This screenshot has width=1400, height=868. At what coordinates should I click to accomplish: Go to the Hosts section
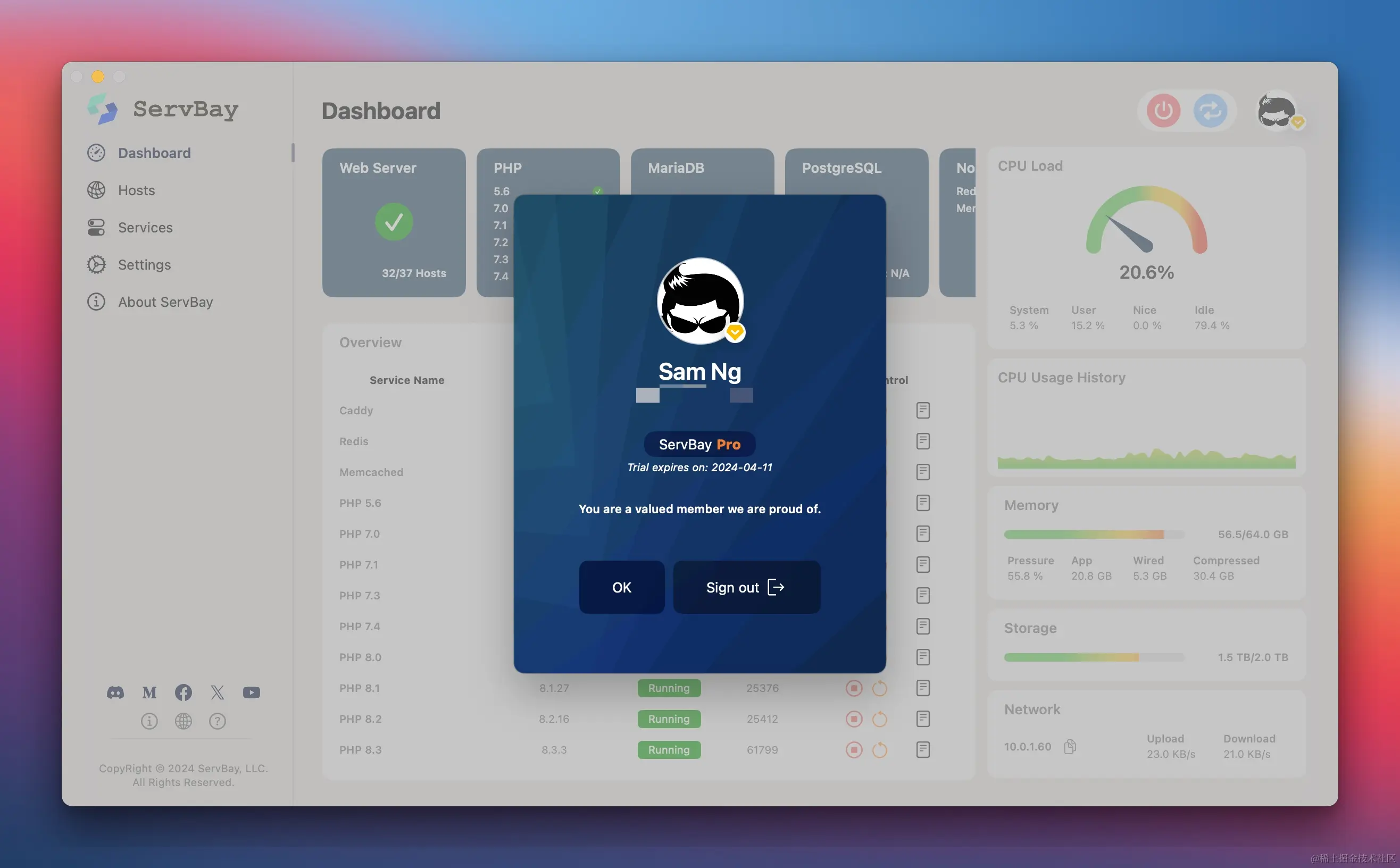136,190
